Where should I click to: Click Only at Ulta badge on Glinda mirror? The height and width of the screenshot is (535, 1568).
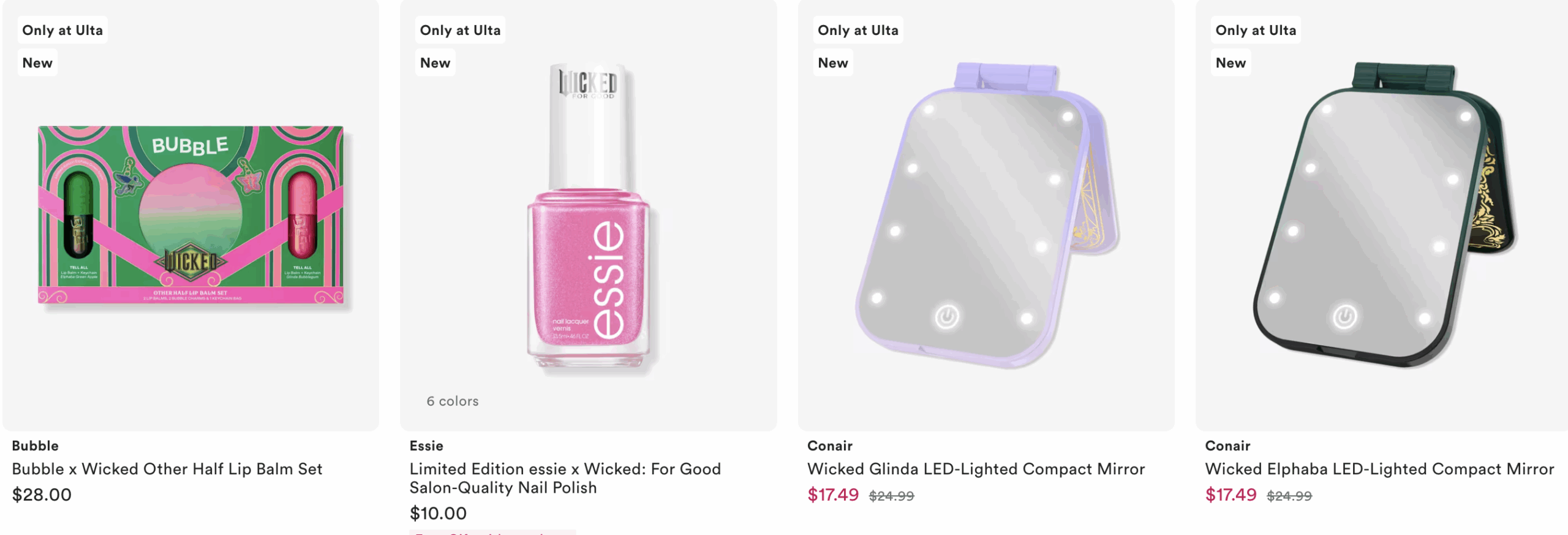coord(858,30)
